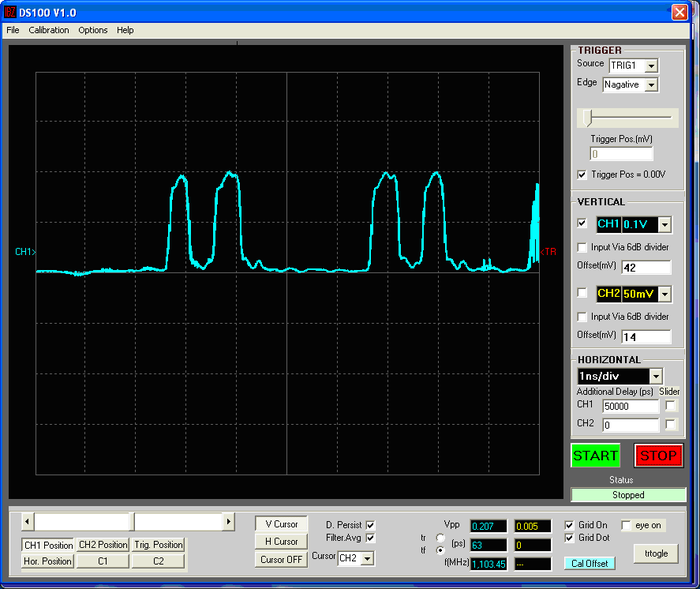Toggle the Grid Dot checkbox
This screenshot has width=700, height=589.
click(569, 538)
